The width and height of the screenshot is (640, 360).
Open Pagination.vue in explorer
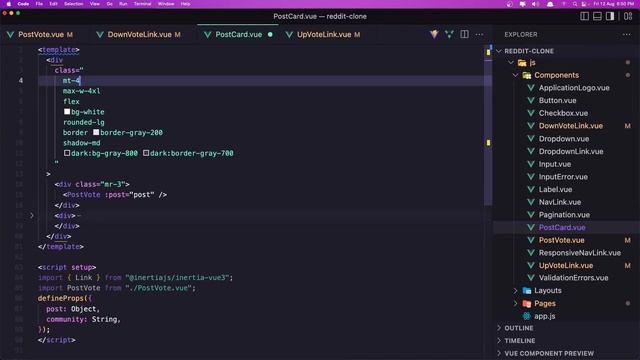tap(564, 215)
